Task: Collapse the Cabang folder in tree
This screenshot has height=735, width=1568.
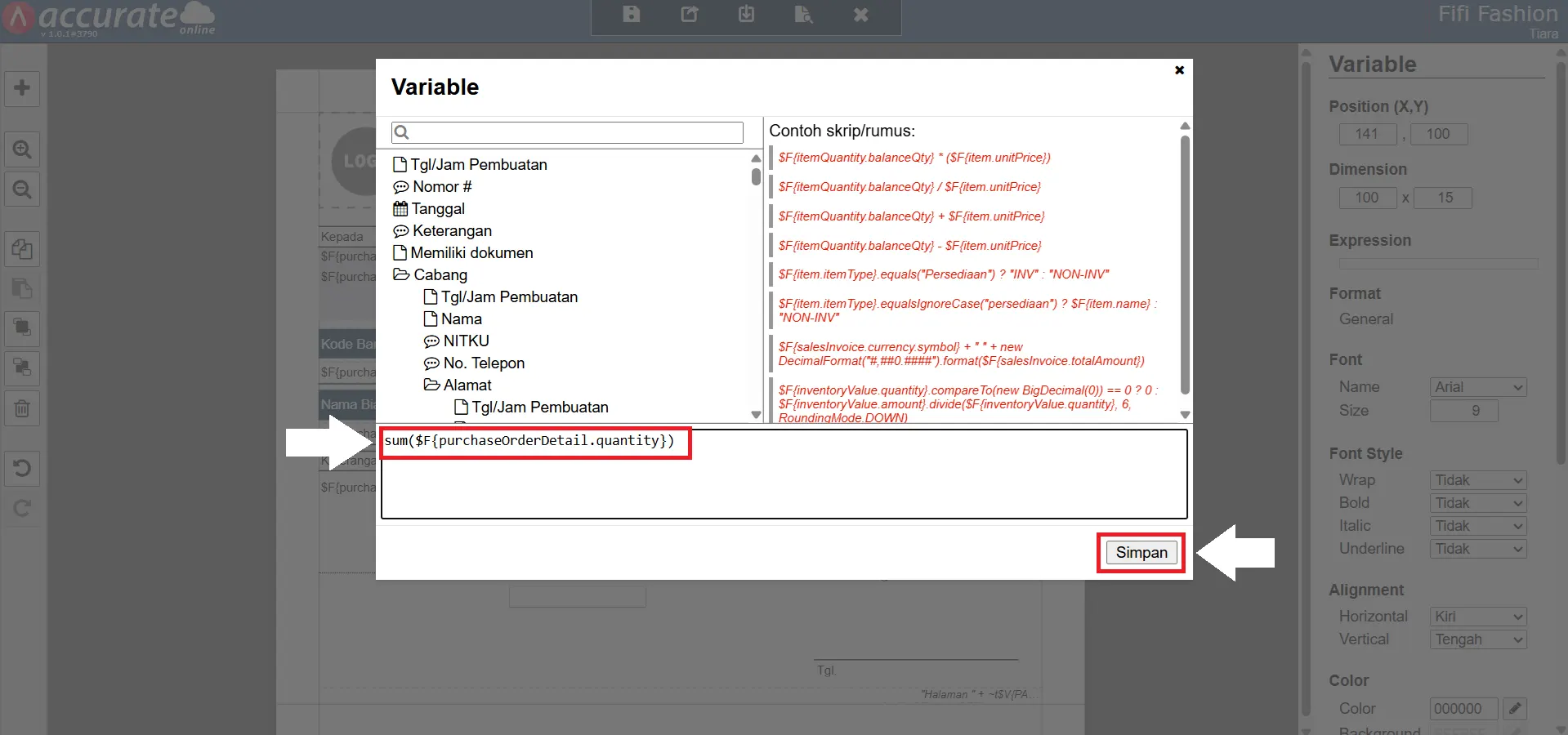Action: point(401,275)
